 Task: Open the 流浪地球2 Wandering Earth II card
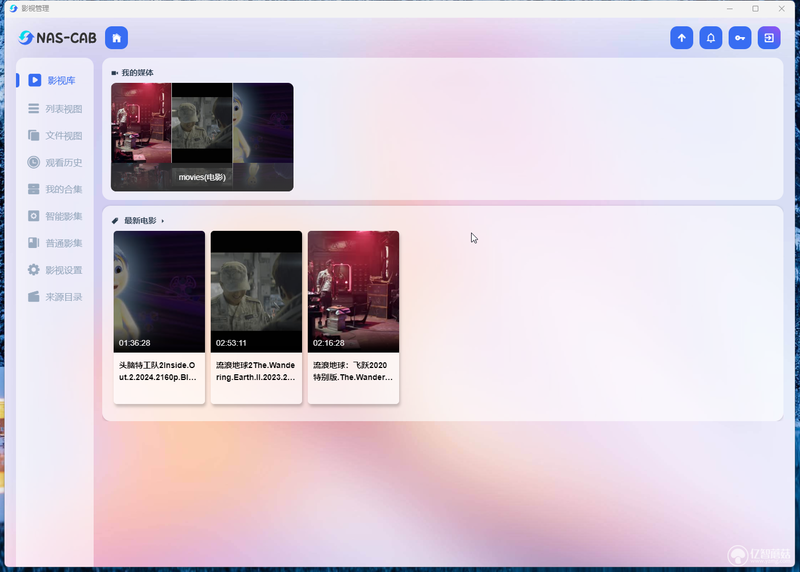tap(256, 317)
